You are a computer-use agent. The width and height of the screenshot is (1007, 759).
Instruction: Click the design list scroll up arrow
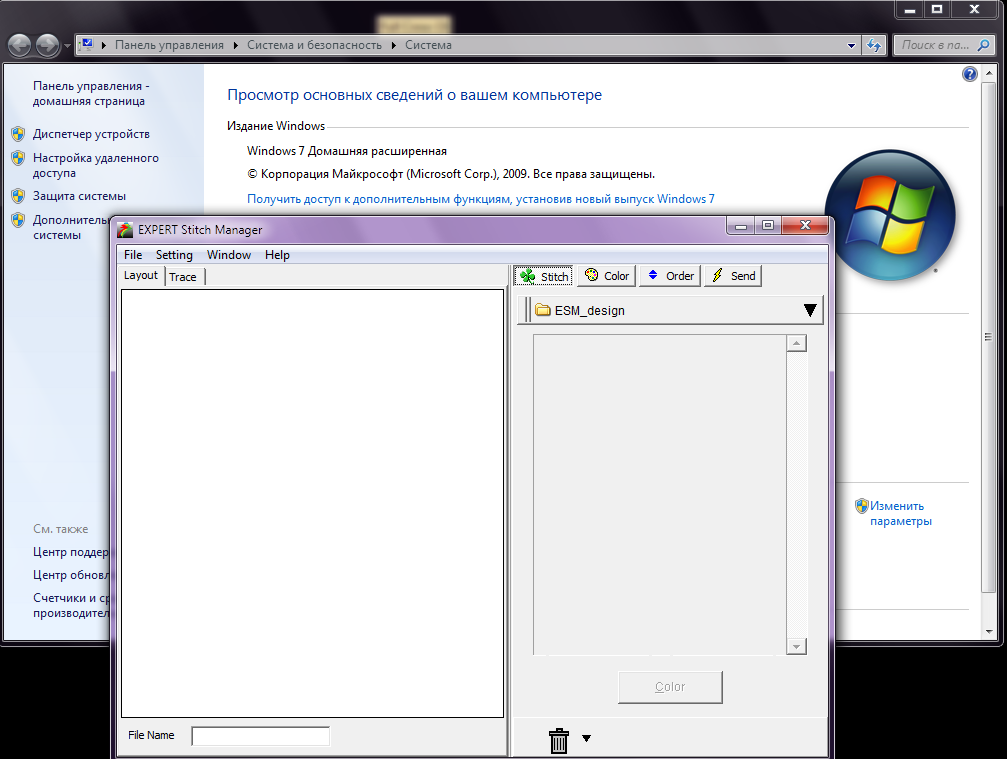coord(797,344)
